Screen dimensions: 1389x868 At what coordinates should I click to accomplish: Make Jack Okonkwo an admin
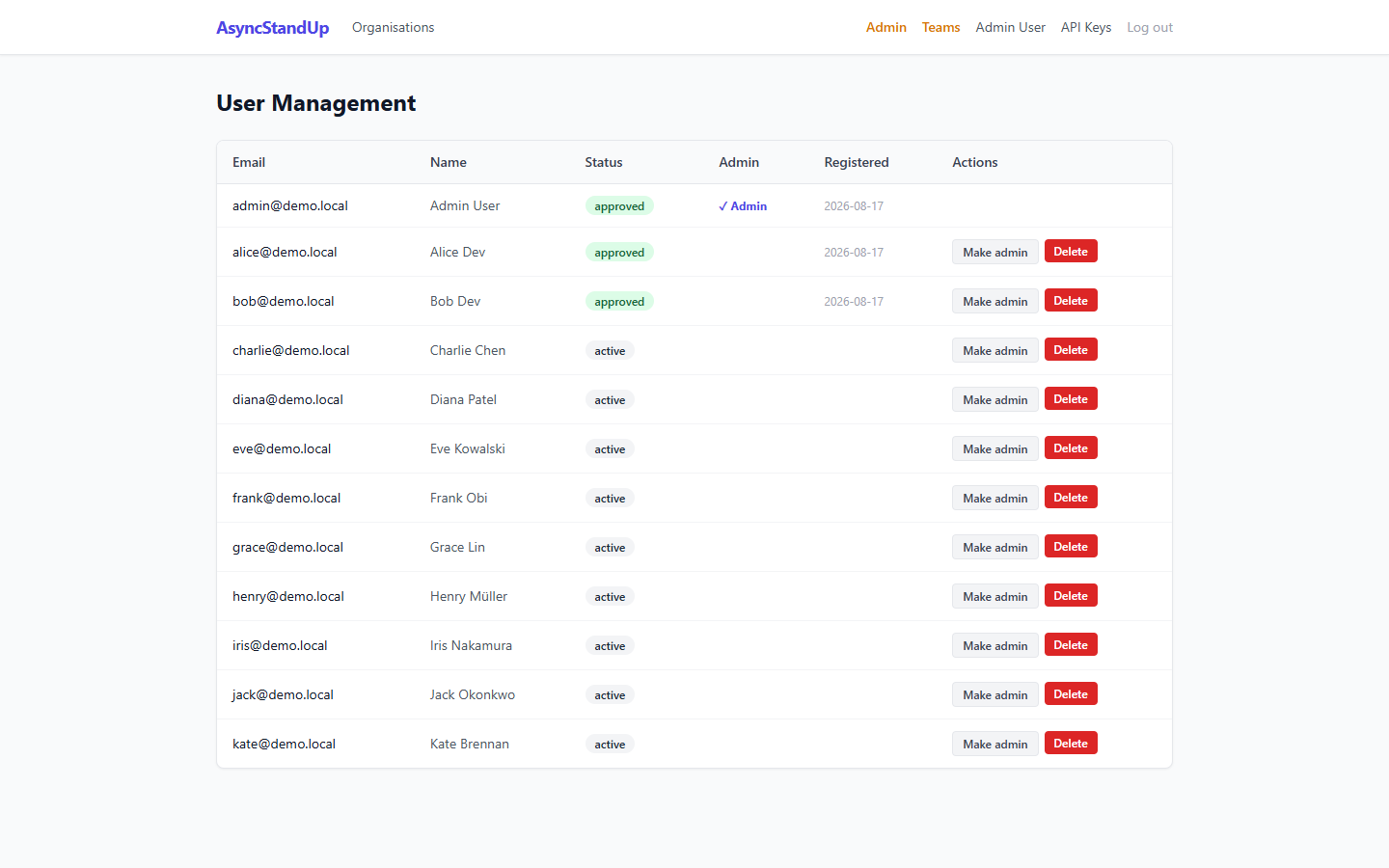pos(994,694)
